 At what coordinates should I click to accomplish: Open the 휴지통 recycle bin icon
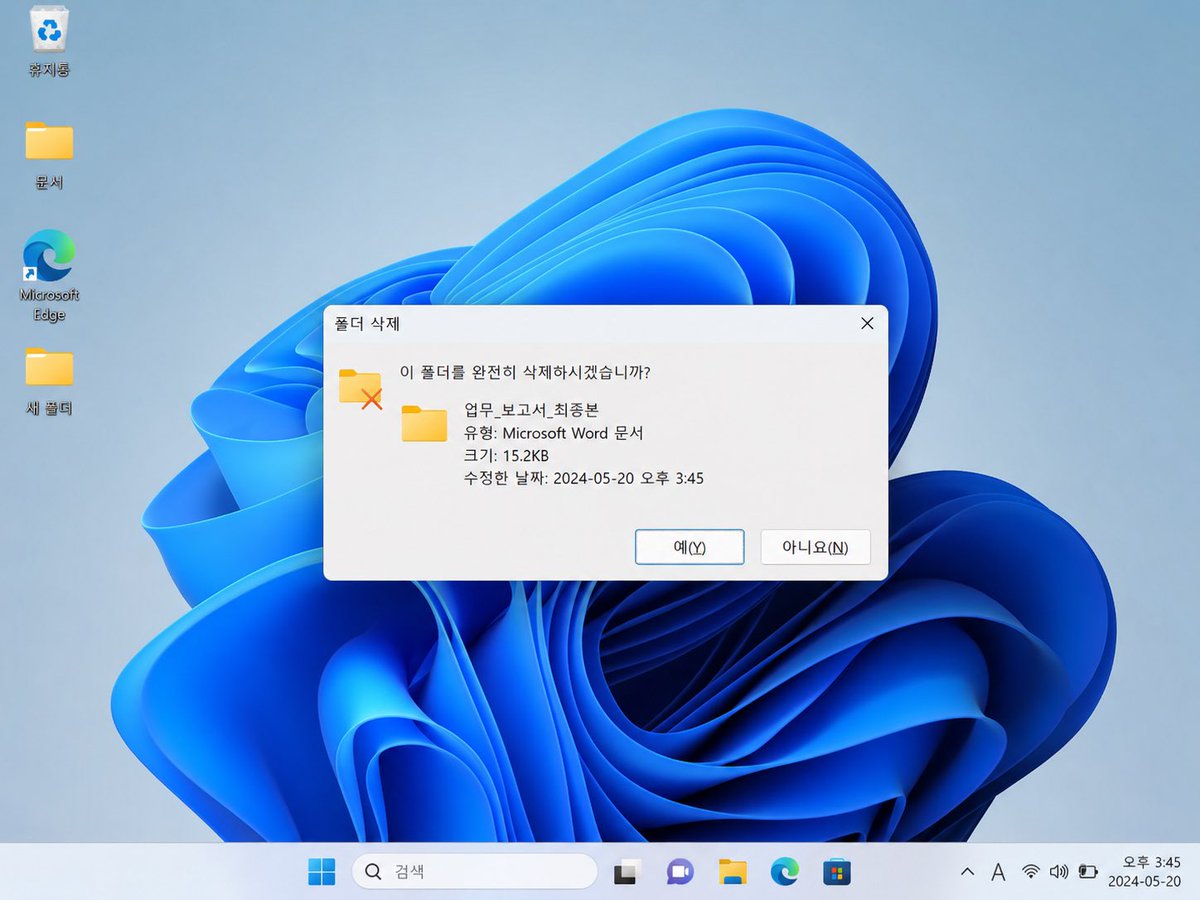49,40
